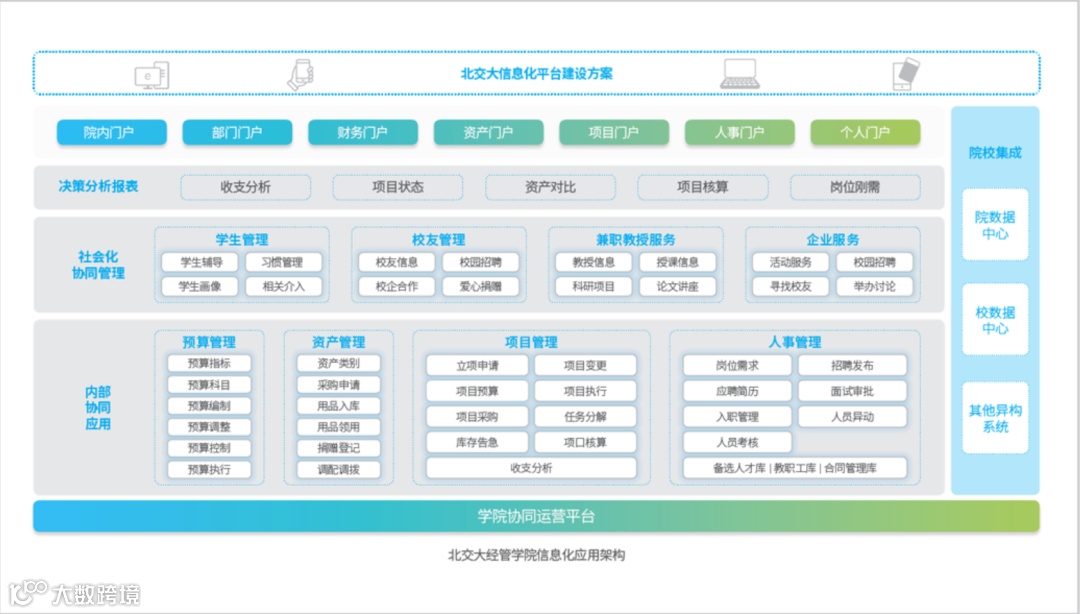Image resolution: width=1080 pixels, height=614 pixels.
Task: Select the 预算调整 item
Action: [x=209, y=427]
